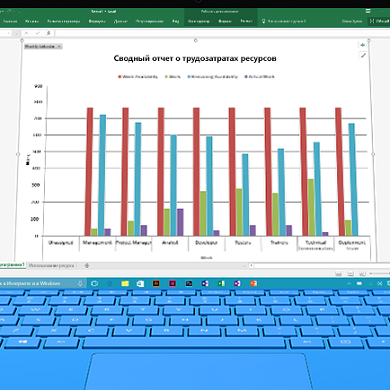Switch to Normal view in status bar
390x390 pixels.
click(x=338, y=274)
